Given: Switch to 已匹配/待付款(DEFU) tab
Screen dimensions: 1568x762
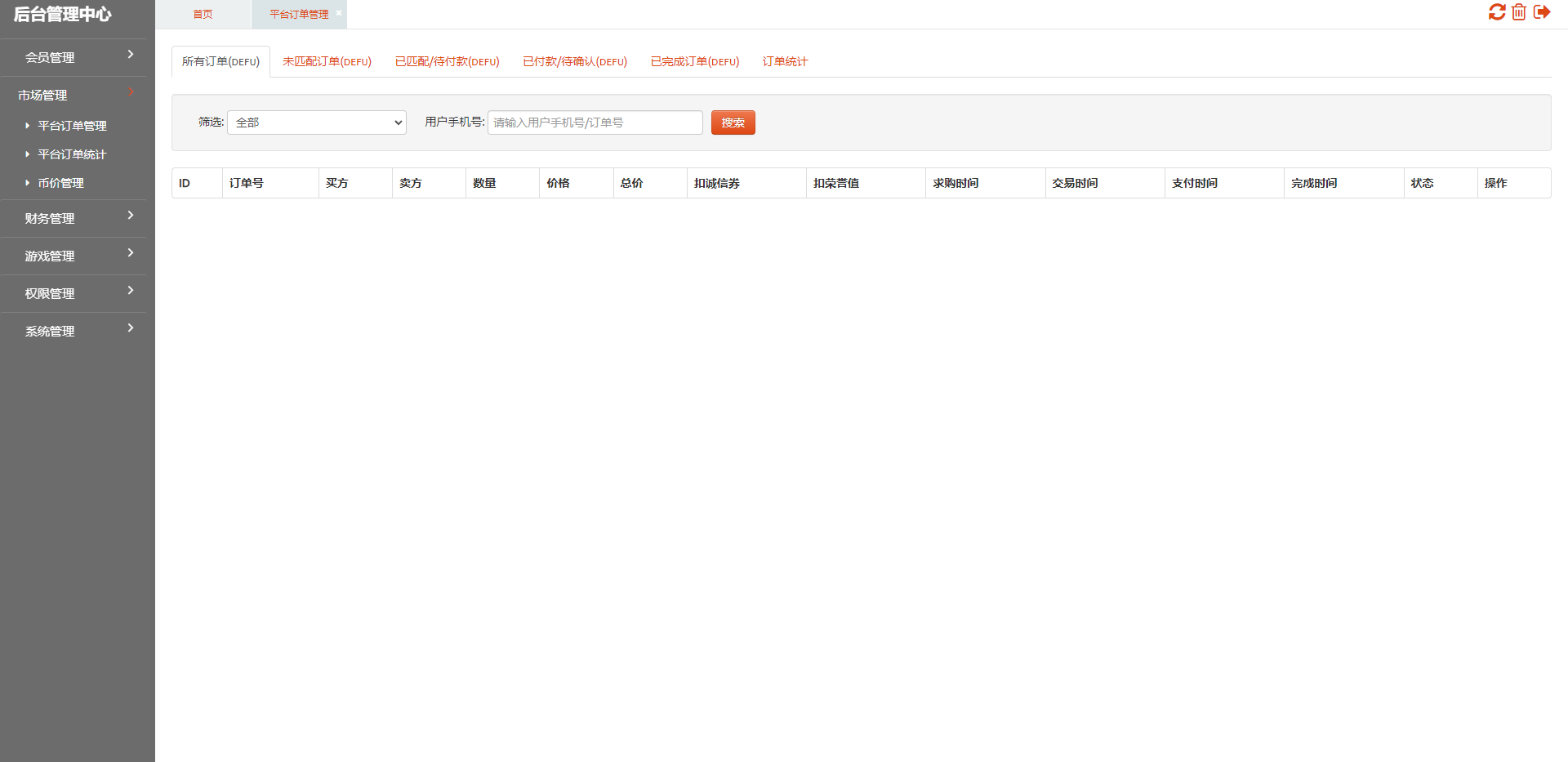Looking at the screenshot, I should click(447, 61).
